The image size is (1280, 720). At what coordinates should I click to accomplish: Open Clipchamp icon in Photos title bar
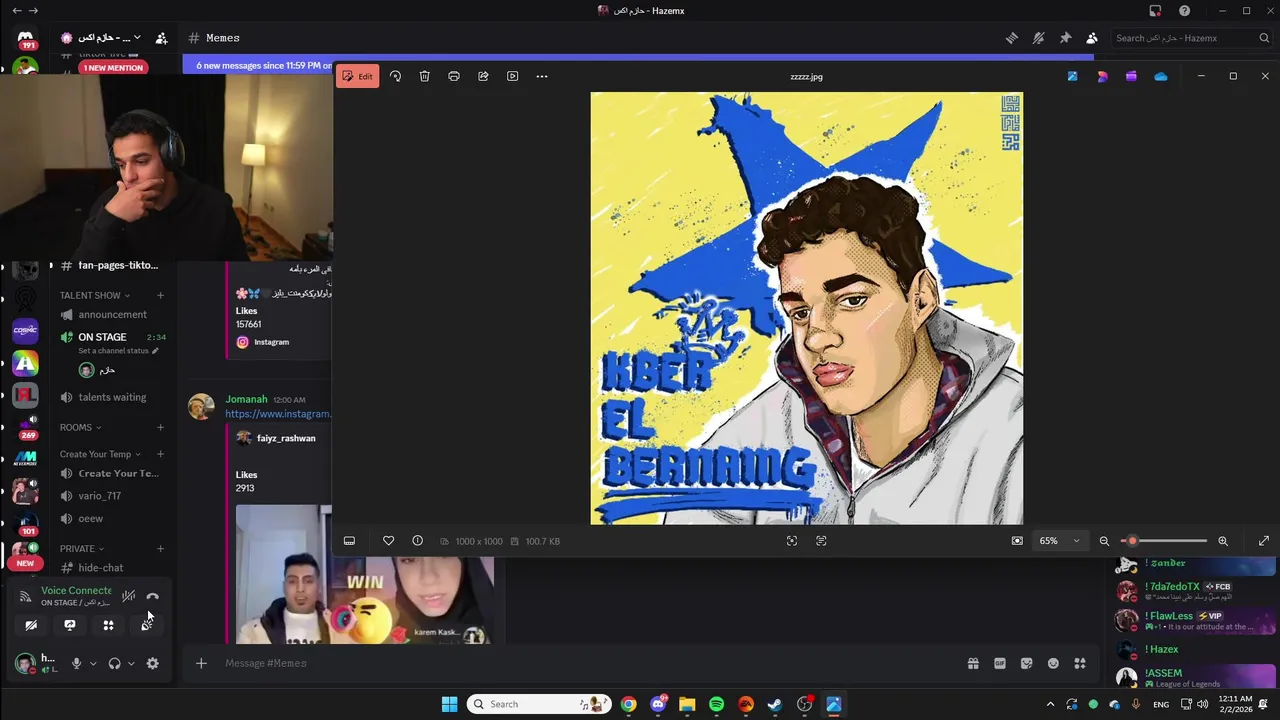coord(1131,76)
